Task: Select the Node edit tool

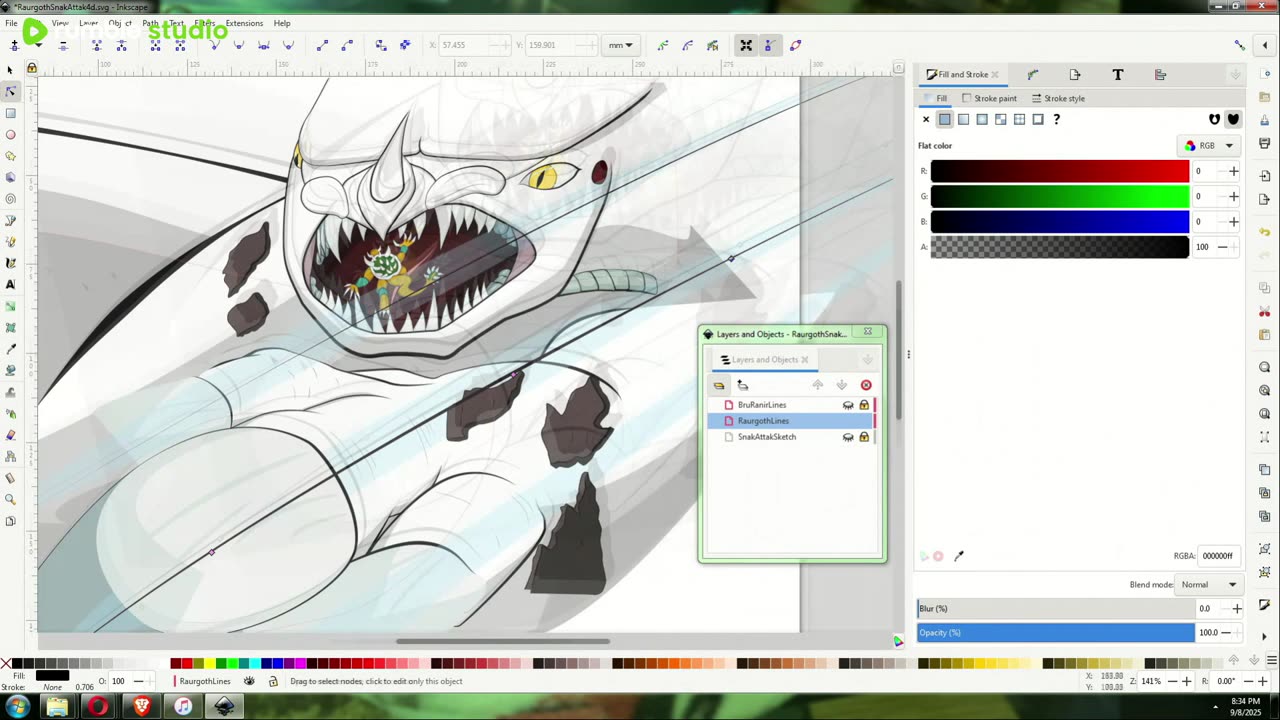Action: coord(10,91)
